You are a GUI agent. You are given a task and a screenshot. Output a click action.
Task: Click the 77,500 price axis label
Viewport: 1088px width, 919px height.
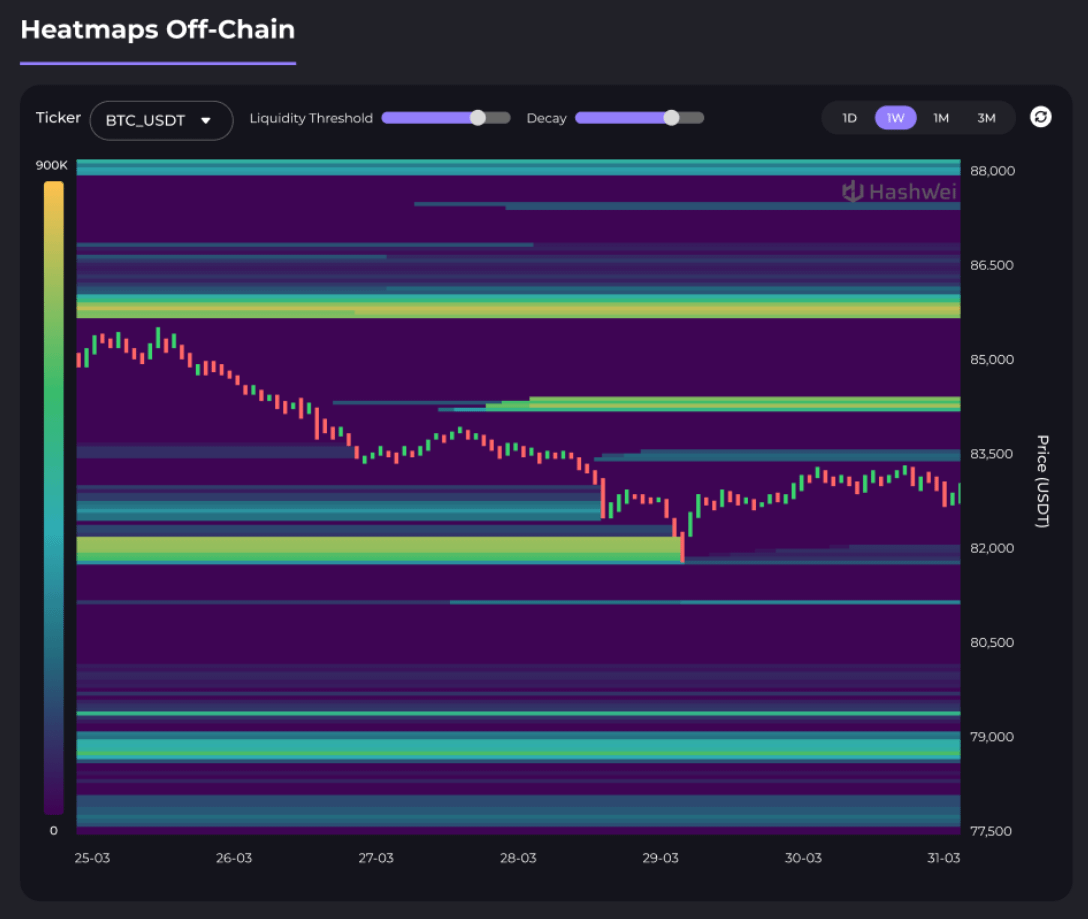click(x=992, y=831)
